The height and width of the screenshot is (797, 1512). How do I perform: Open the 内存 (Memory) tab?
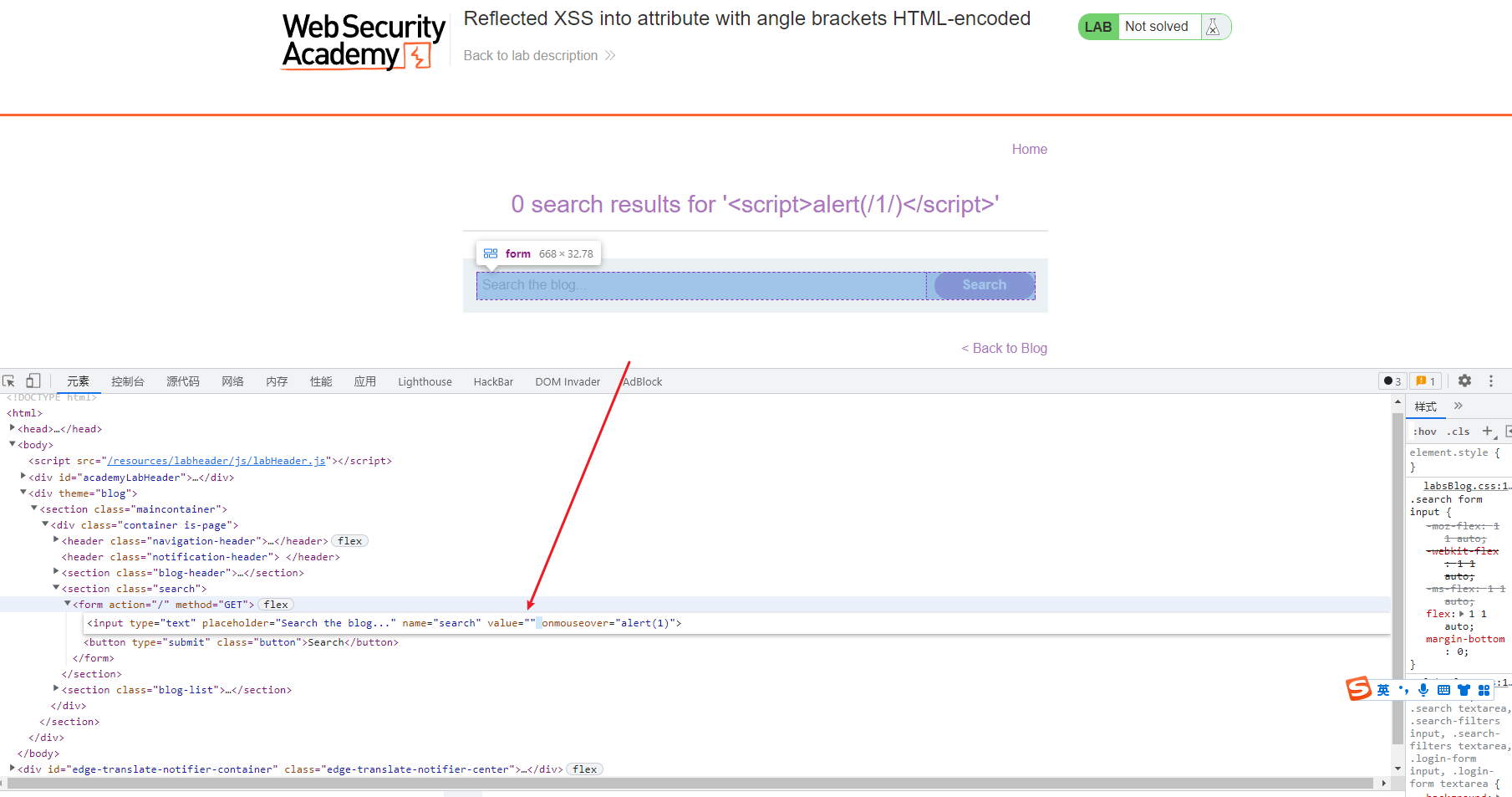pos(277,381)
